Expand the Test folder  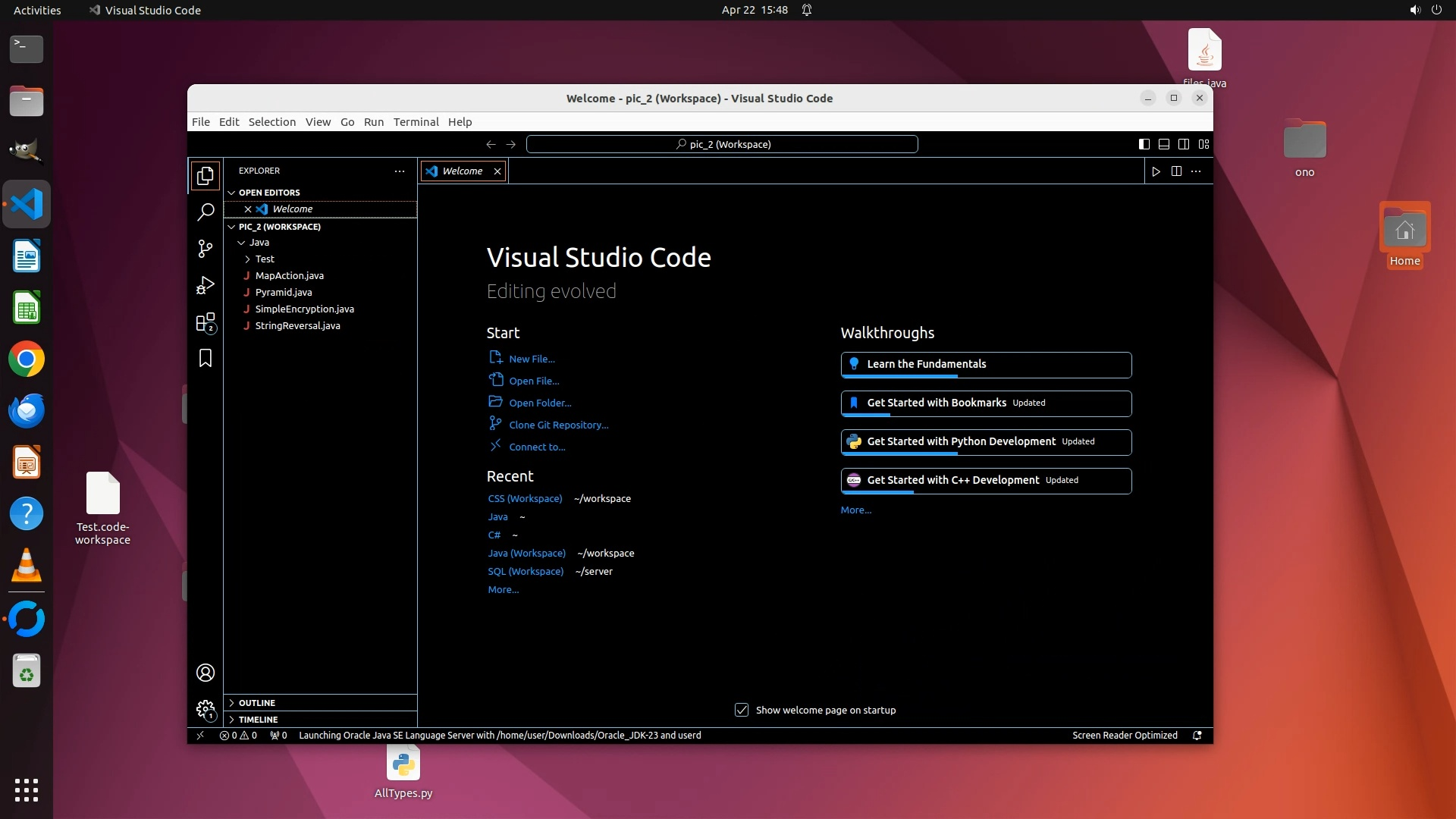click(265, 259)
